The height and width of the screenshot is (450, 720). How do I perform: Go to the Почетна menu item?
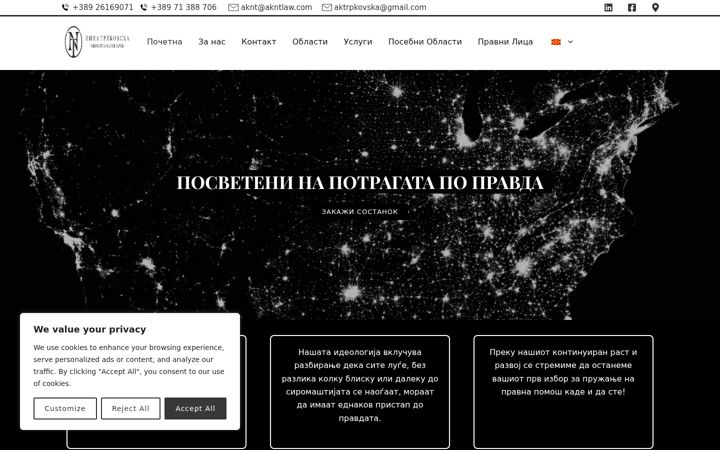pos(164,42)
